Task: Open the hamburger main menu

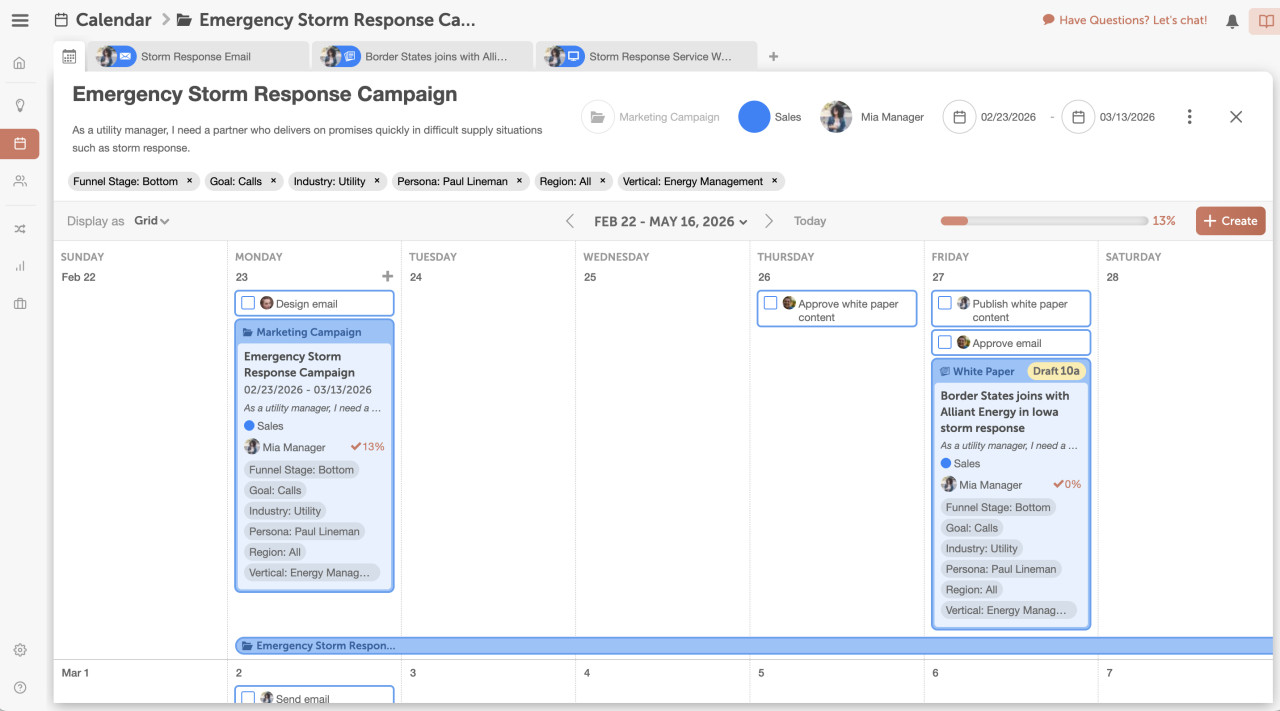Action: pos(20,20)
